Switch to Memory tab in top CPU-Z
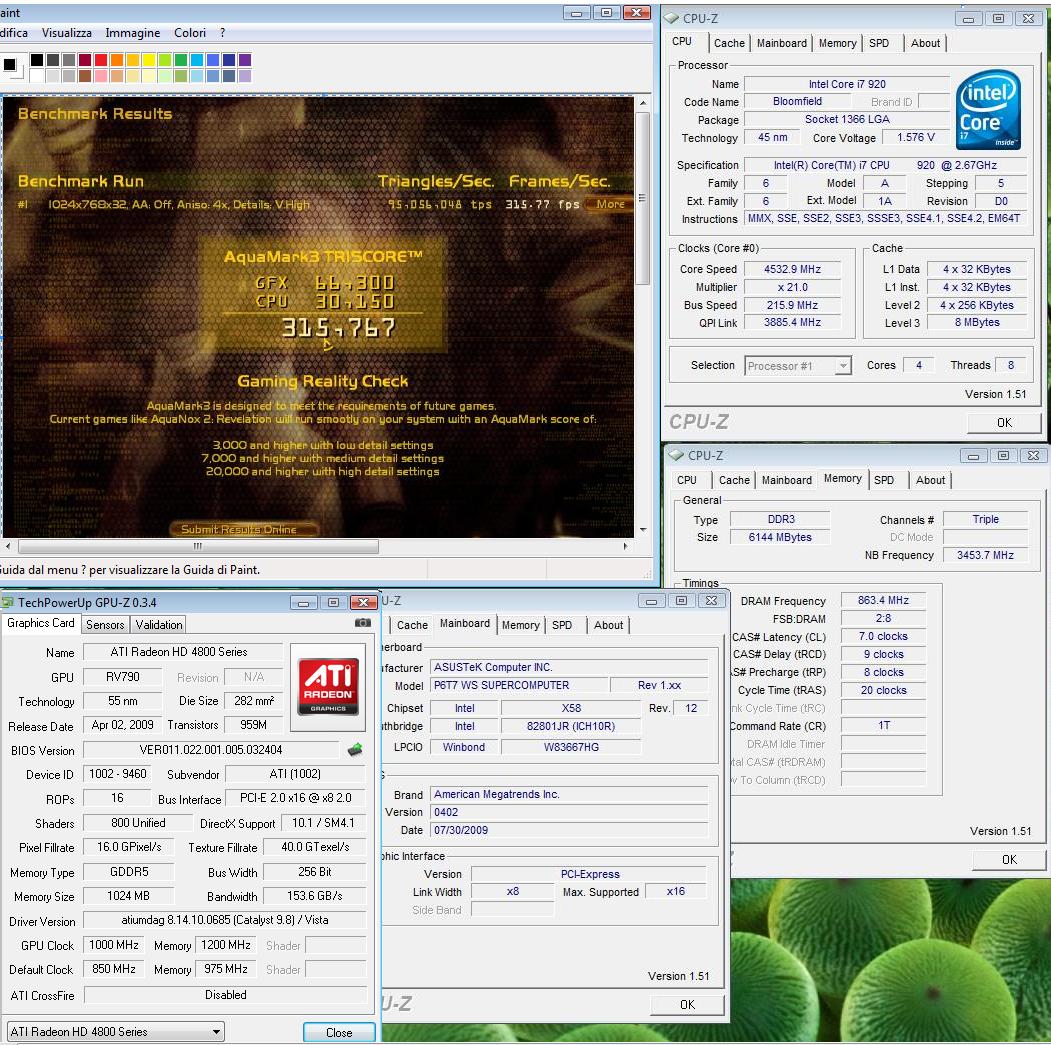This screenshot has height=1045, width=1051. [x=837, y=43]
